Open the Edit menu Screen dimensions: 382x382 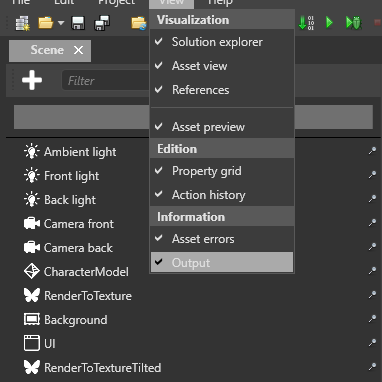tap(64, 3)
